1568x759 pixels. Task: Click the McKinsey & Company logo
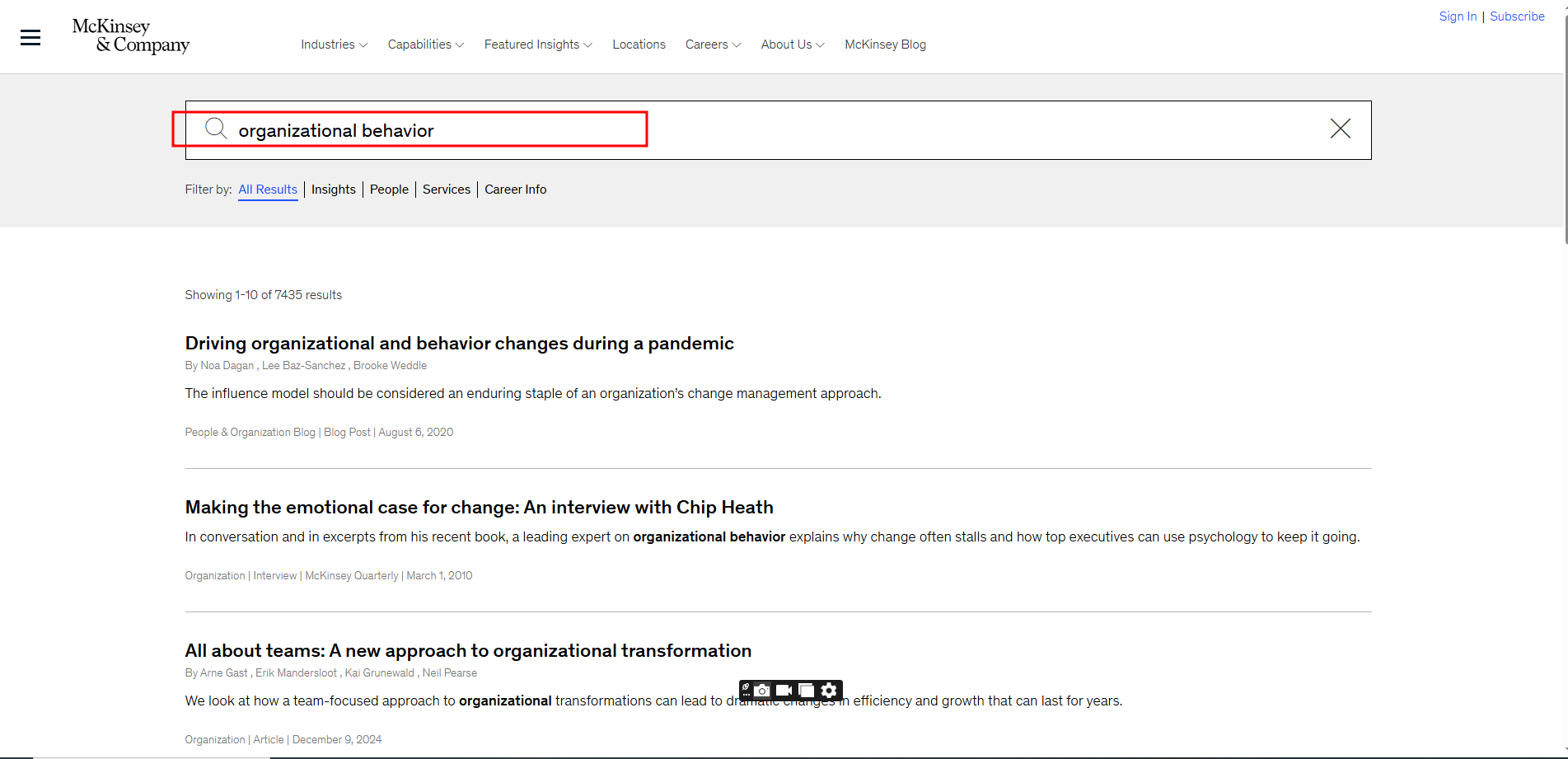click(x=131, y=36)
